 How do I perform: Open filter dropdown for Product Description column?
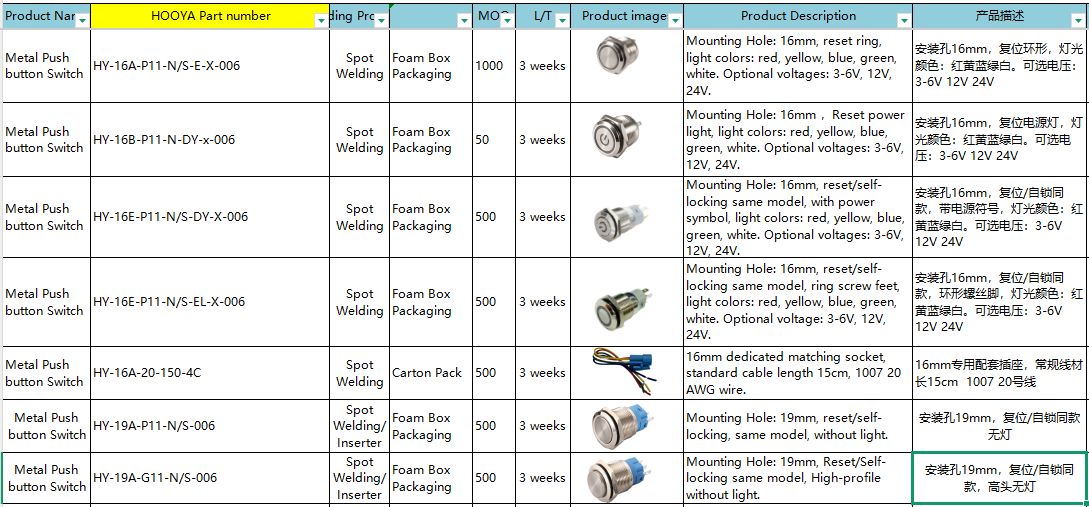tap(903, 21)
